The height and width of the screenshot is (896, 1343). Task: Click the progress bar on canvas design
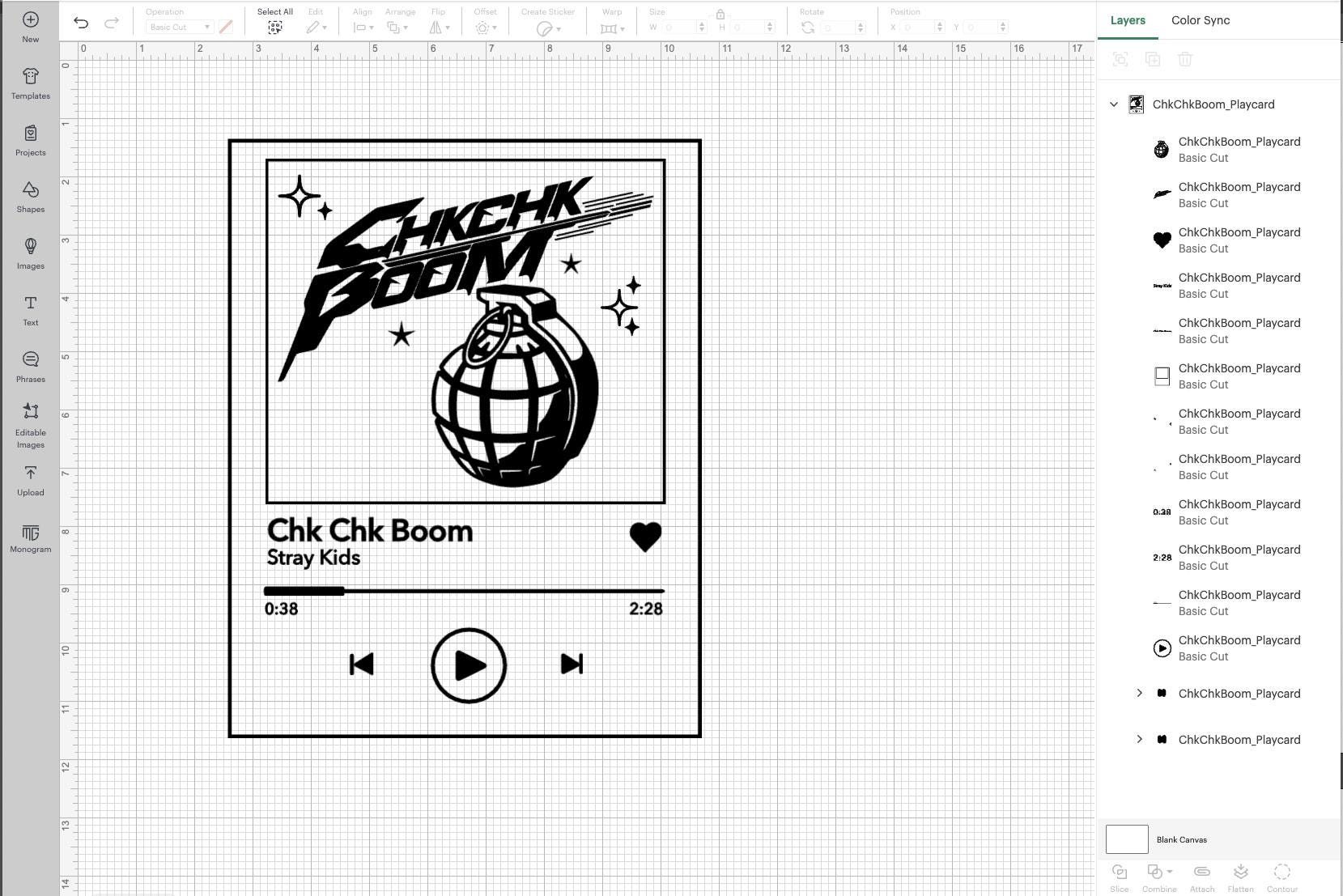click(464, 591)
